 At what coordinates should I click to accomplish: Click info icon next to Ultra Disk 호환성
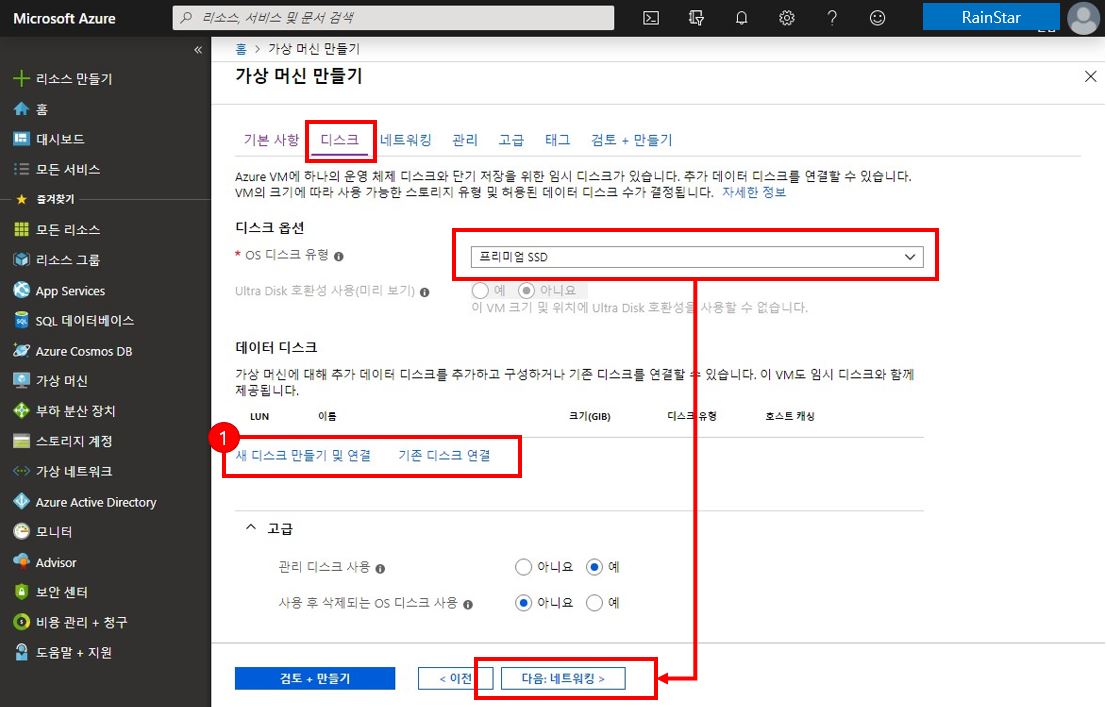[x=424, y=292]
